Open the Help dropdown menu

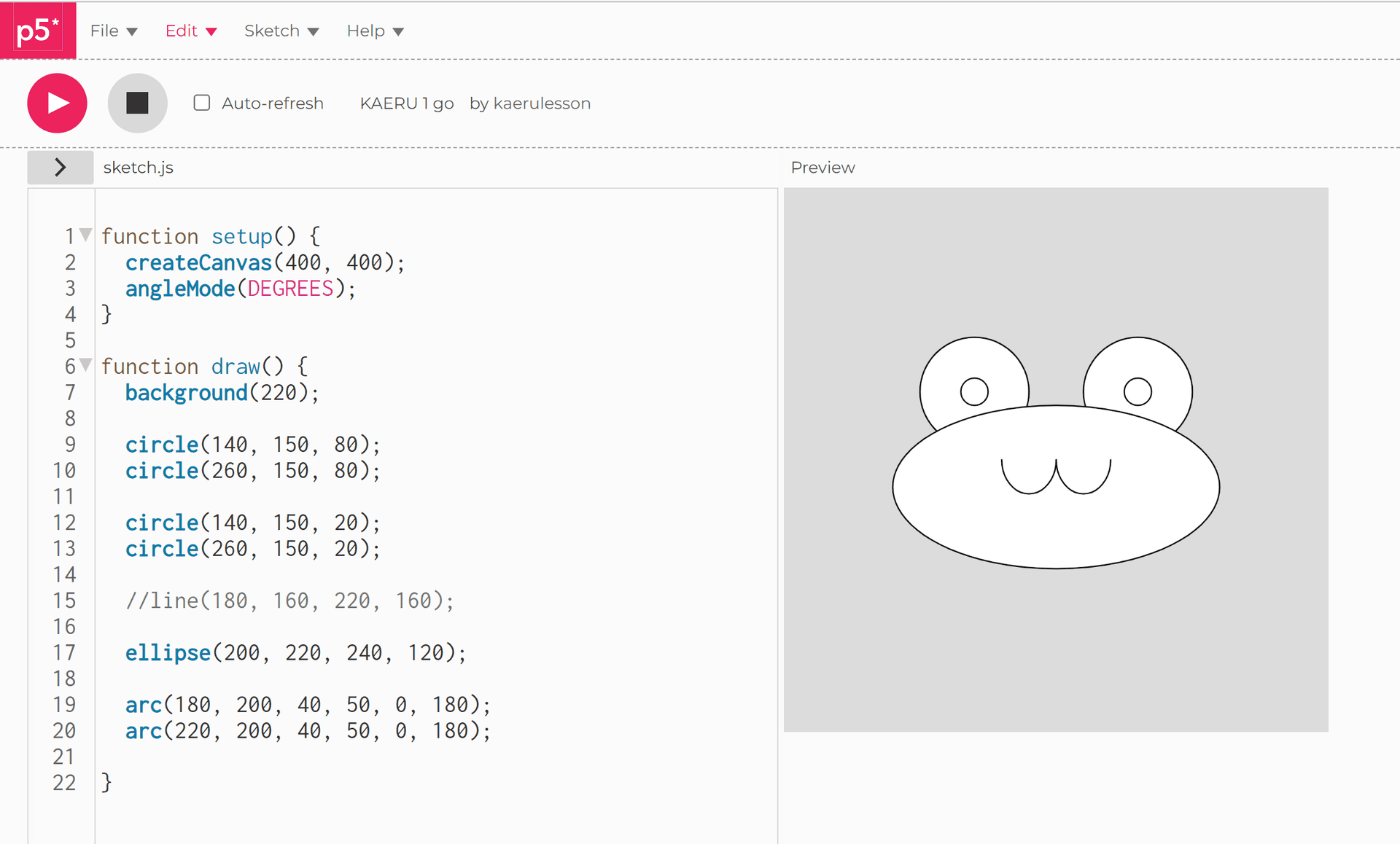[375, 31]
